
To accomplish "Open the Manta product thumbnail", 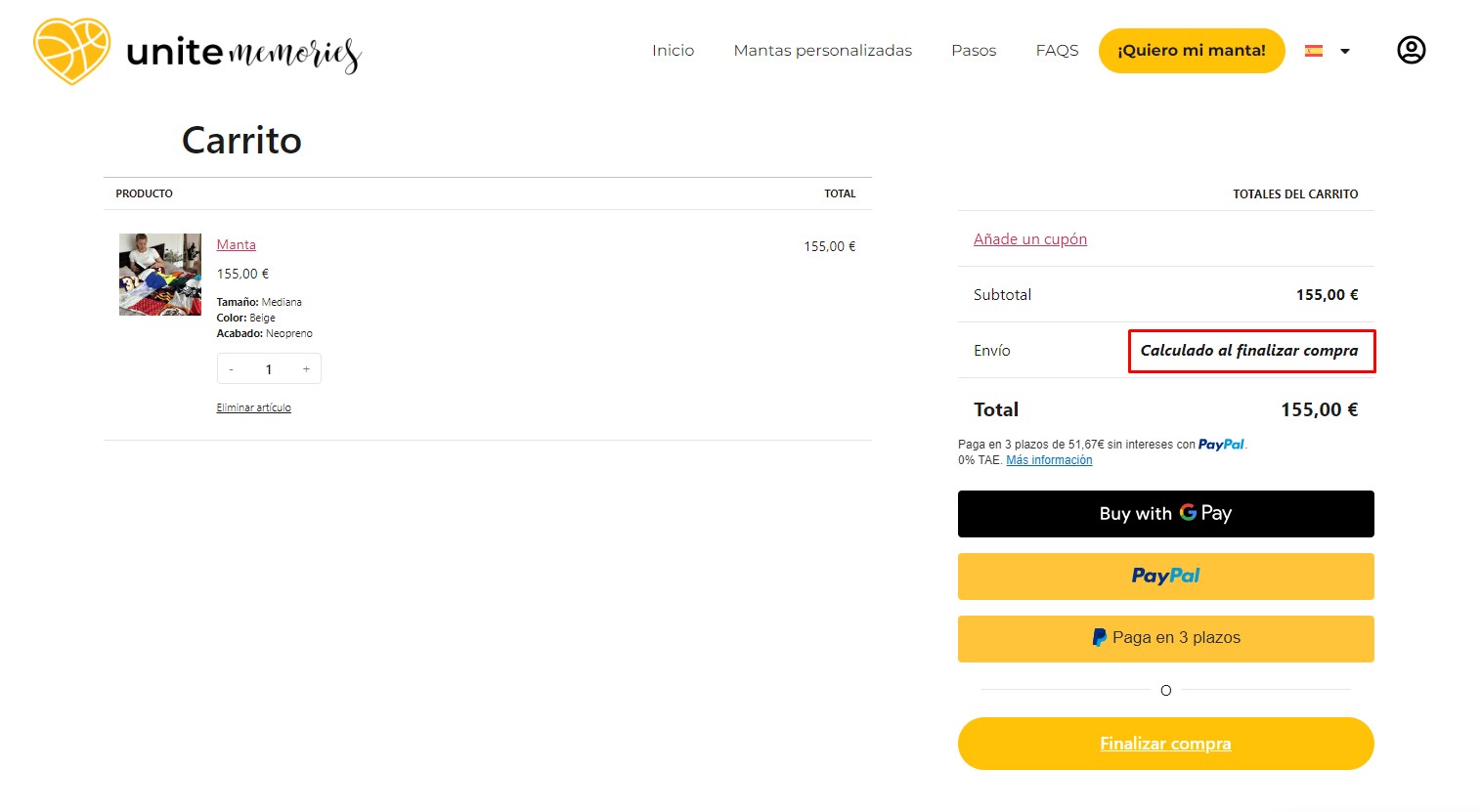I will [x=160, y=275].
